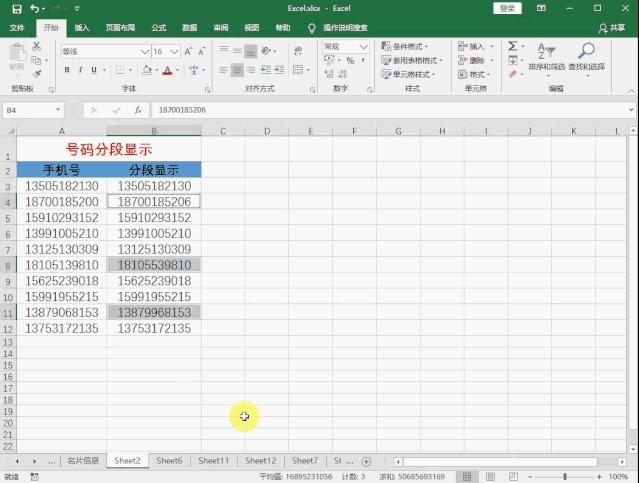Switch to the Page Layout (页面布局) tab
Image resolution: width=639 pixels, height=483 pixels.
120,28
